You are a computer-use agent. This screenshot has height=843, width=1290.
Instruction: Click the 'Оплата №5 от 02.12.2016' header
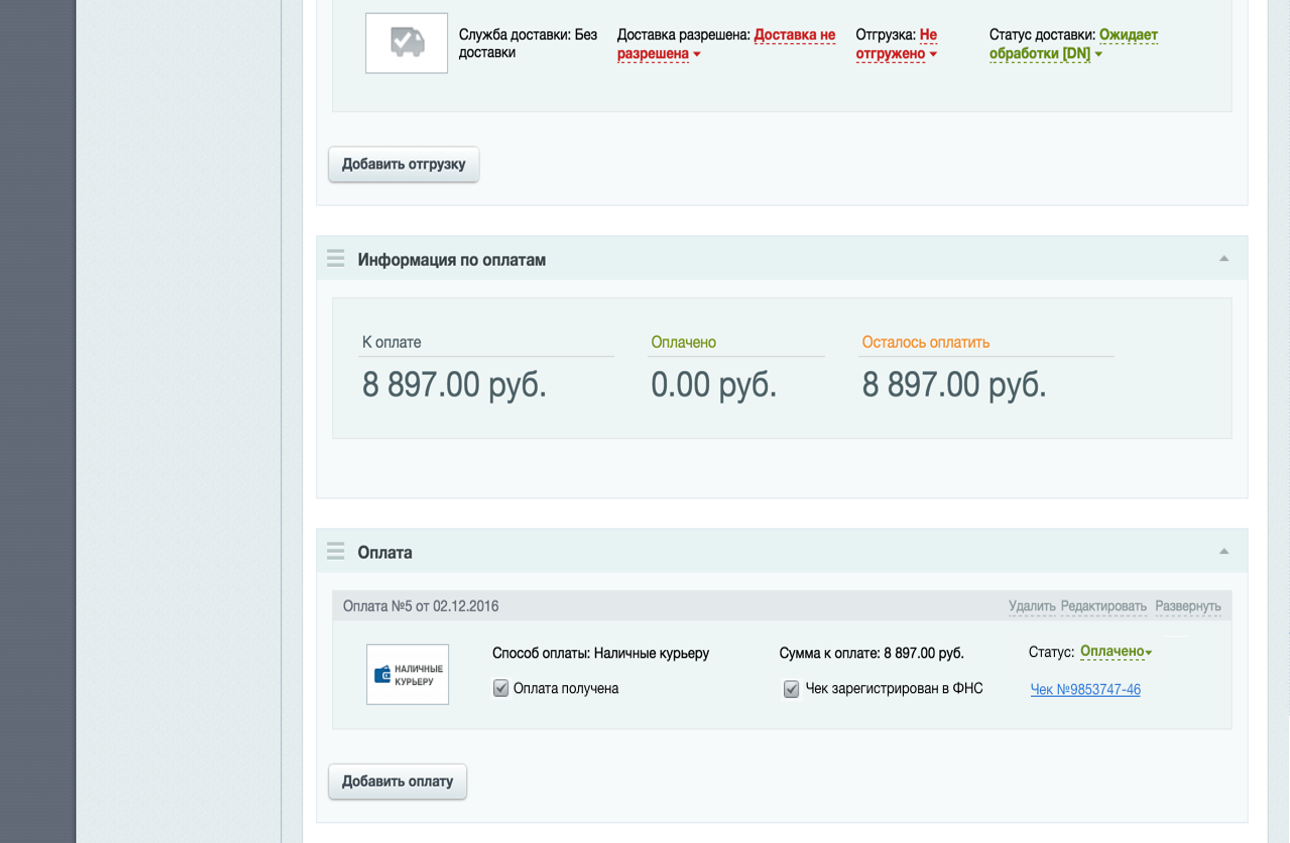click(x=420, y=606)
